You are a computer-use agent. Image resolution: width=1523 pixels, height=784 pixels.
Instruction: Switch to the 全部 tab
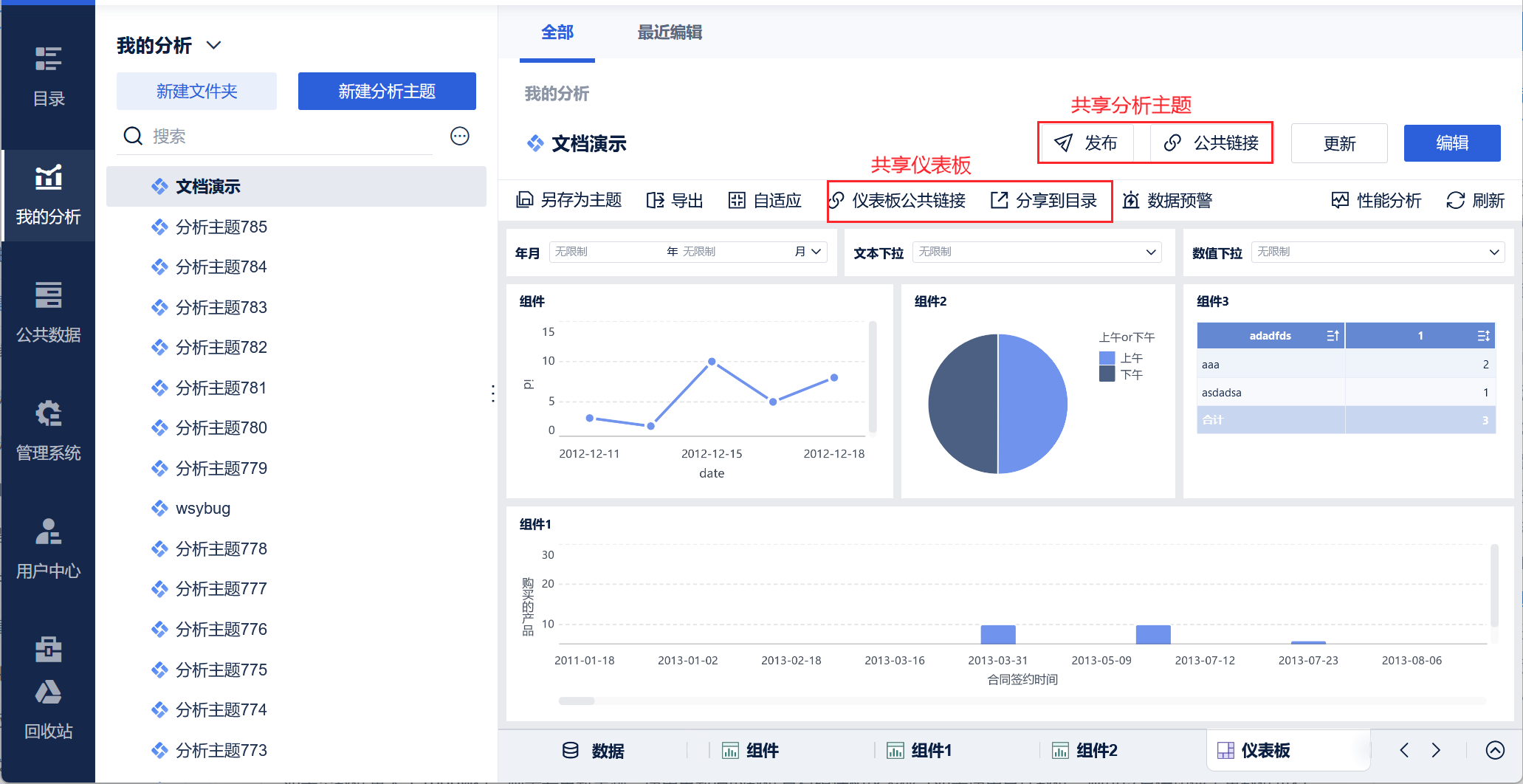point(557,32)
